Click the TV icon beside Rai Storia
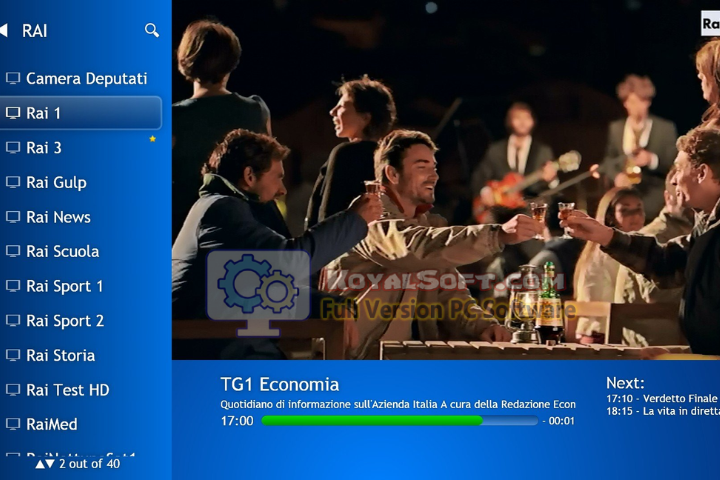This screenshot has width=720, height=480. pyautogui.click(x=13, y=355)
